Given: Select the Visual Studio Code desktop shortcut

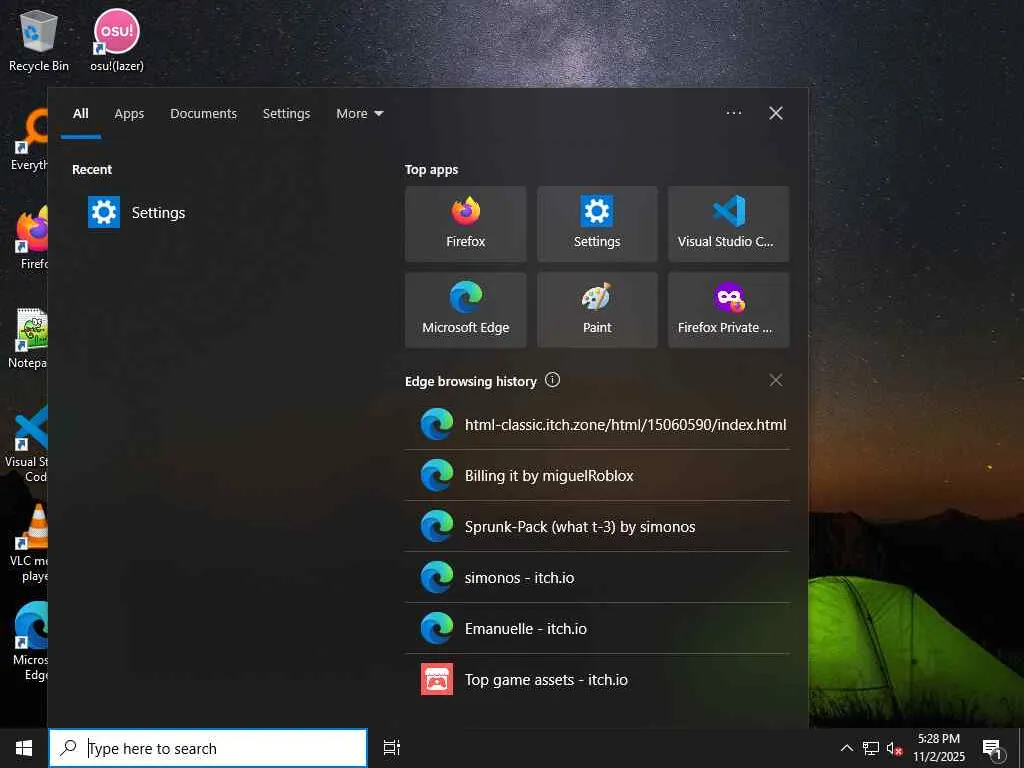Looking at the screenshot, I should [x=27, y=444].
